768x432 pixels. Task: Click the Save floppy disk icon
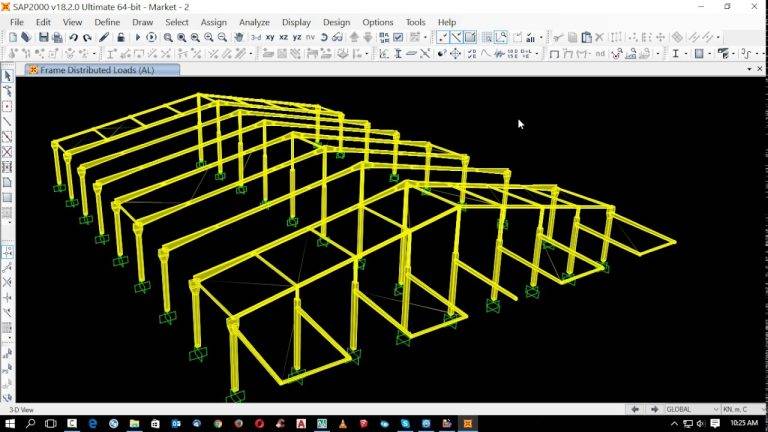coord(42,38)
